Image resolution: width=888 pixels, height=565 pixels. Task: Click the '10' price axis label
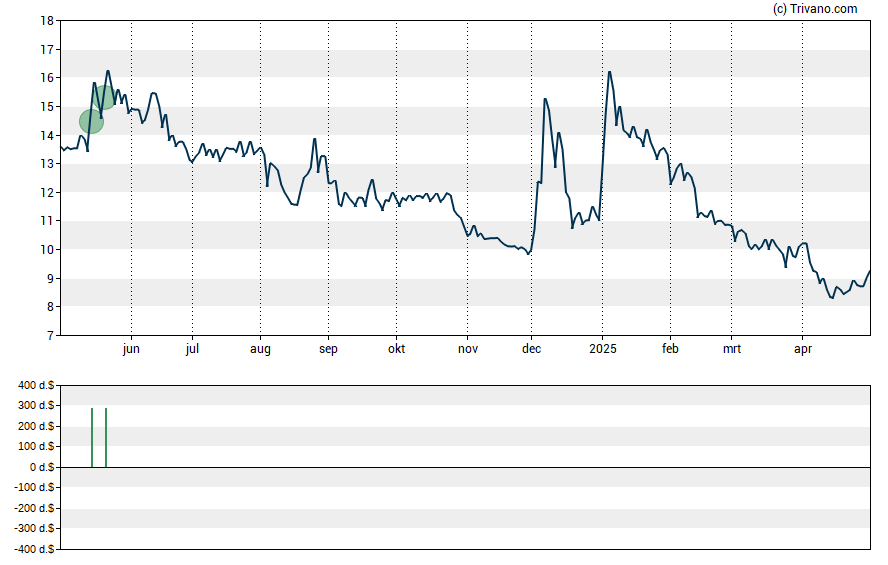pos(47,250)
